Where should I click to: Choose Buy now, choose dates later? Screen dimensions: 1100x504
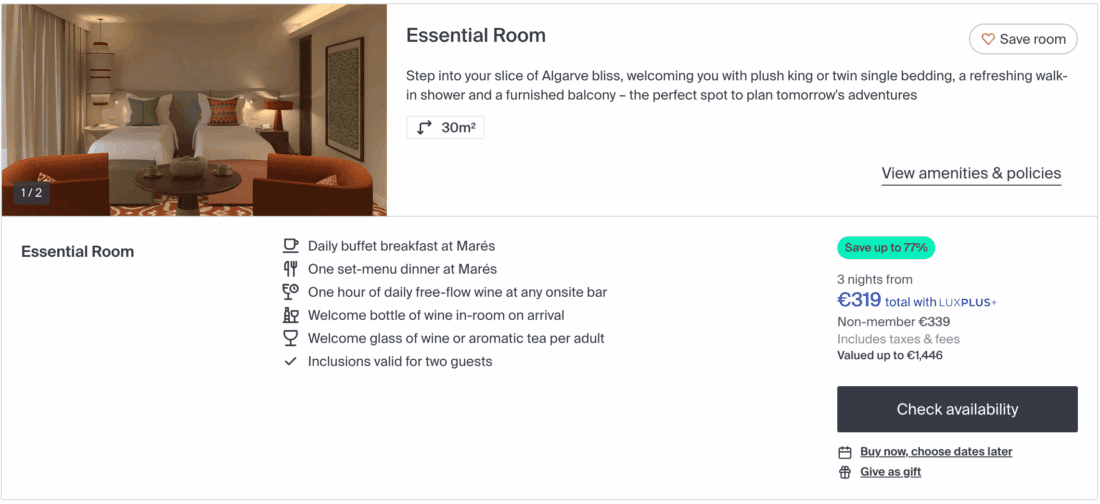click(x=936, y=452)
